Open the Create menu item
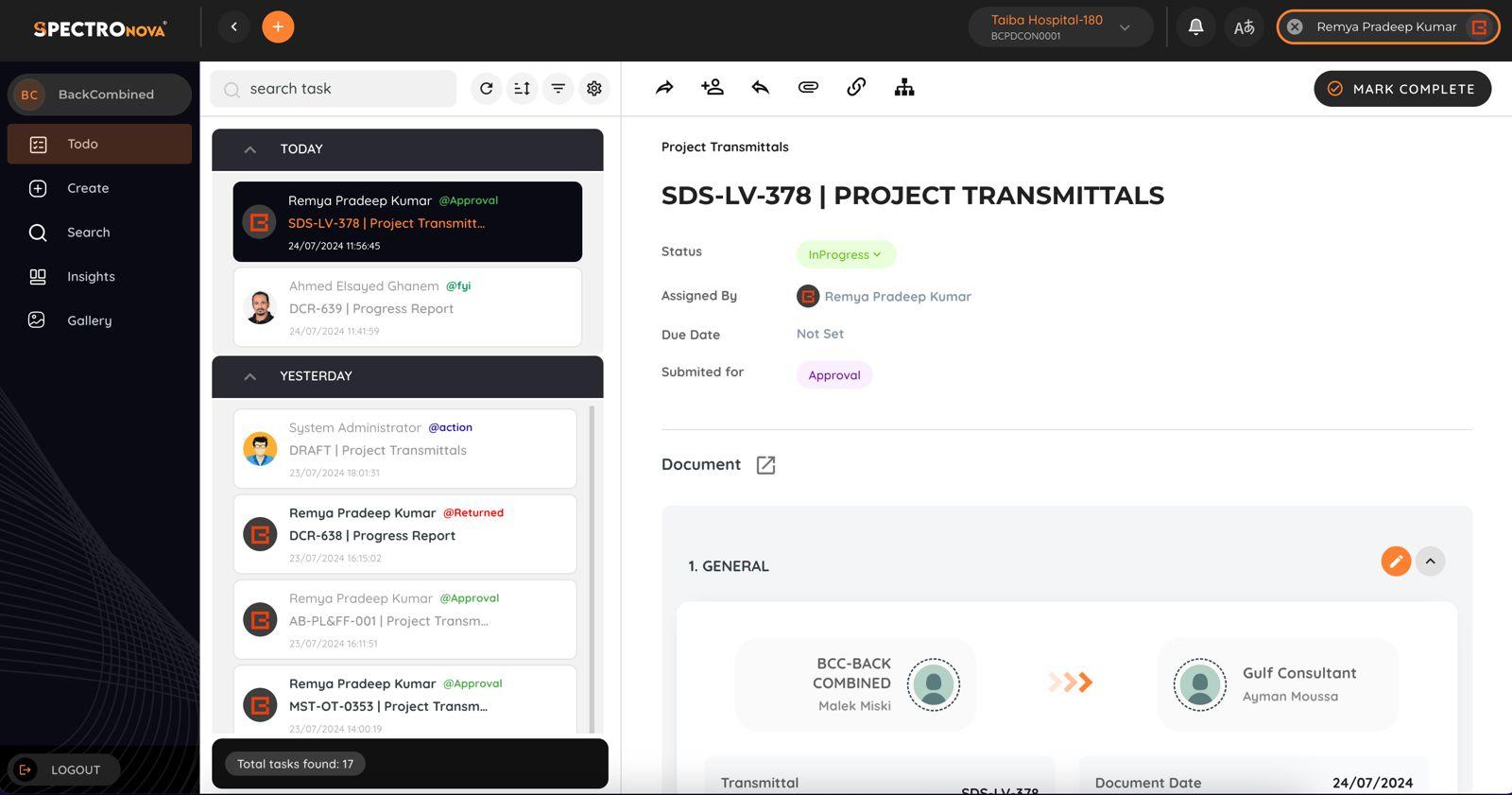Screen dimensions: 1512x795 99,188
